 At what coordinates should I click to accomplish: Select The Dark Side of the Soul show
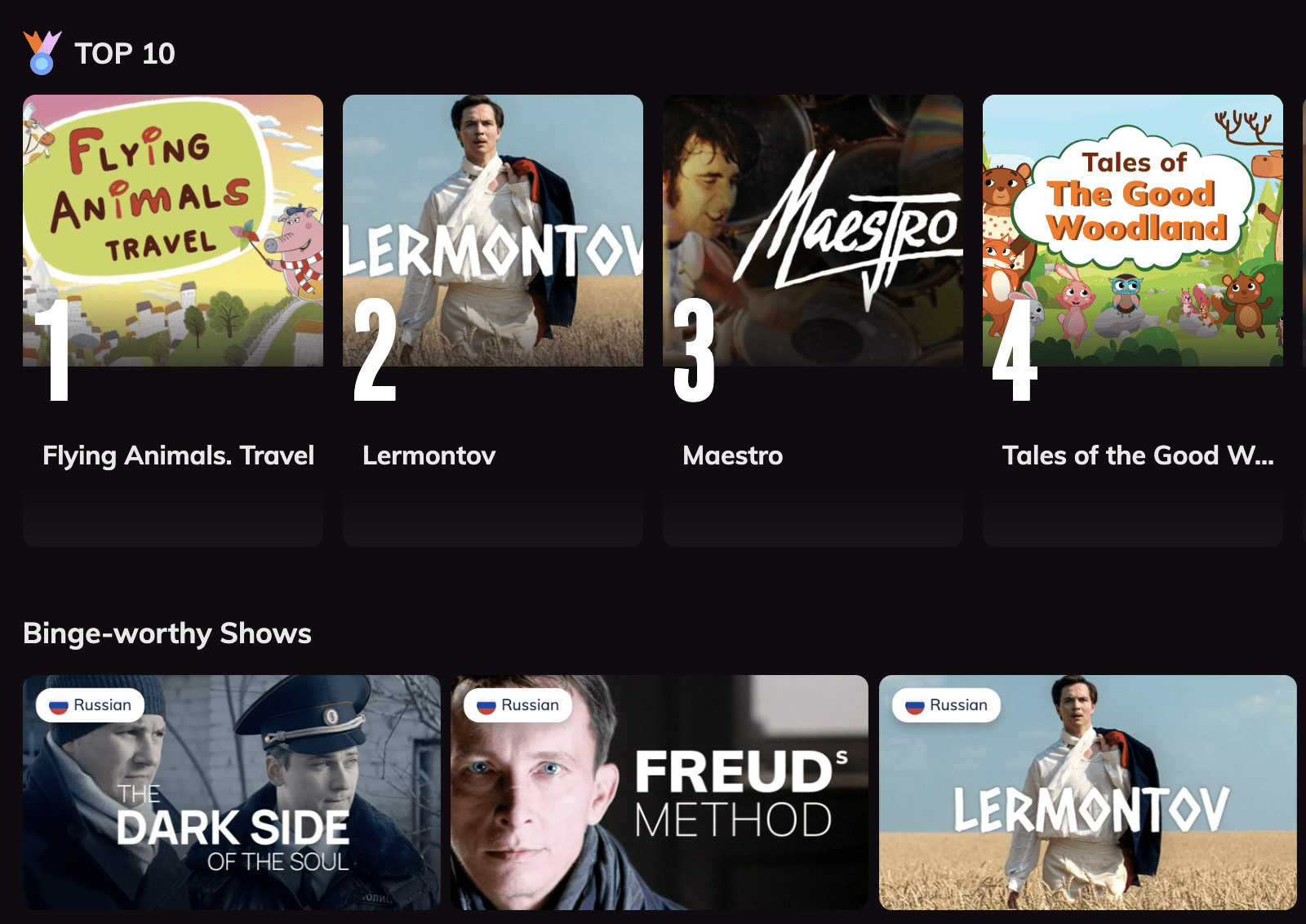[232, 793]
